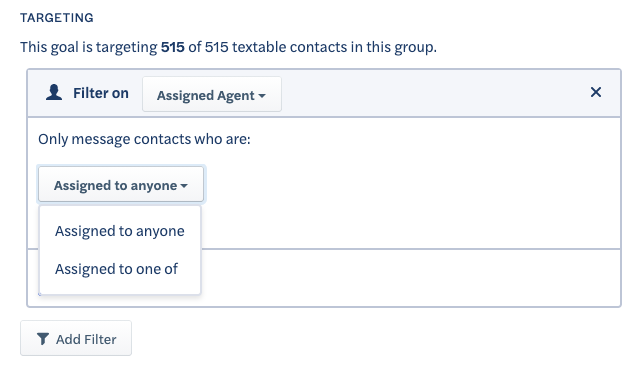Click the Filter on label

101,93
